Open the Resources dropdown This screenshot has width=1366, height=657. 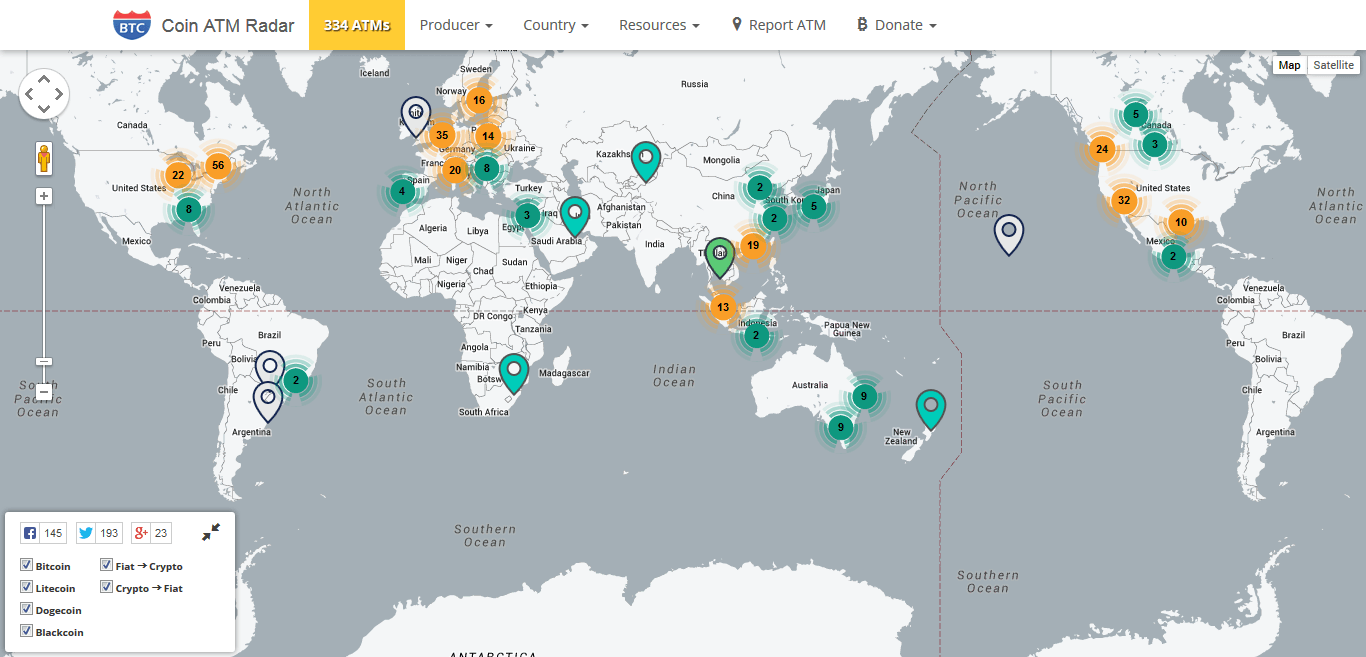pyautogui.click(x=659, y=24)
